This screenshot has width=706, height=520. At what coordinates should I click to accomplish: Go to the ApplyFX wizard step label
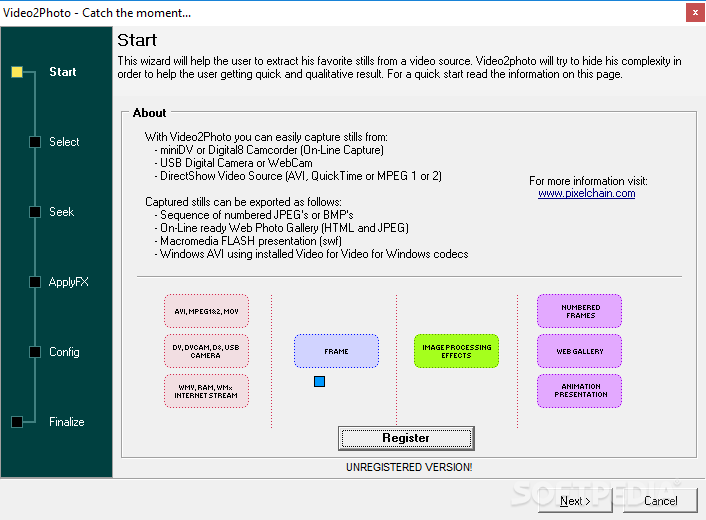[68, 282]
